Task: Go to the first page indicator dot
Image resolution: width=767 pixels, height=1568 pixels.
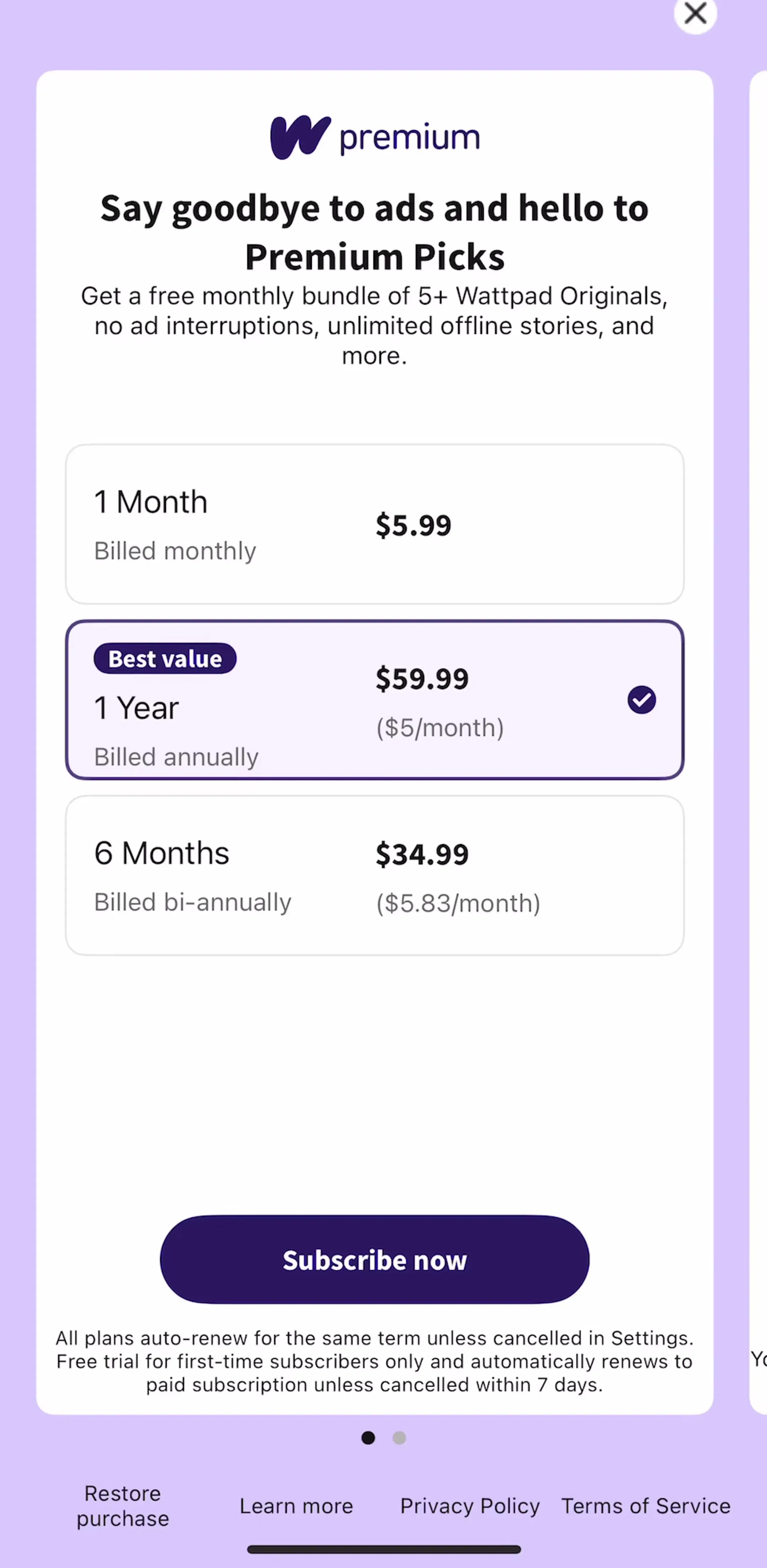Action: 368,1438
